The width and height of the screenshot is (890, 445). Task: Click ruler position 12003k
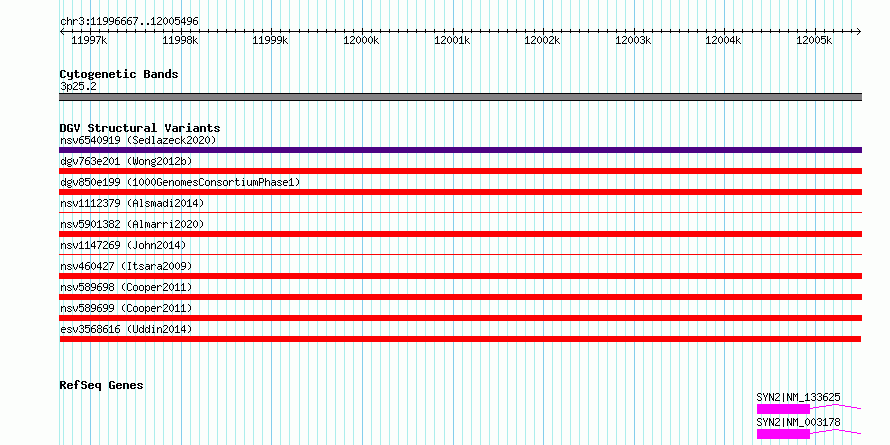click(x=634, y=41)
